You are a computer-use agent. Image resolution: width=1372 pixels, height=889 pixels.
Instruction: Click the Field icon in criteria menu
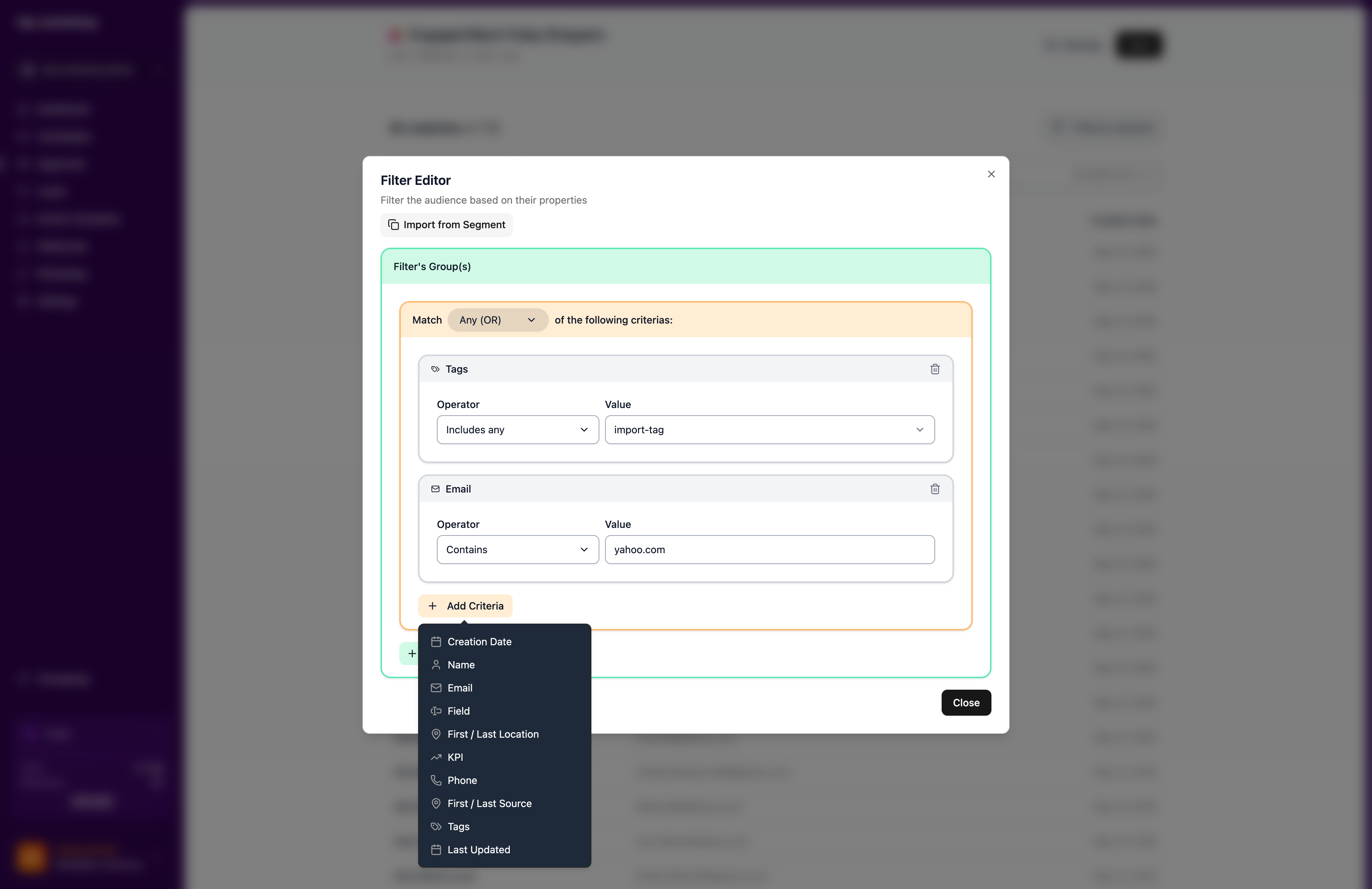pos(436,711)
